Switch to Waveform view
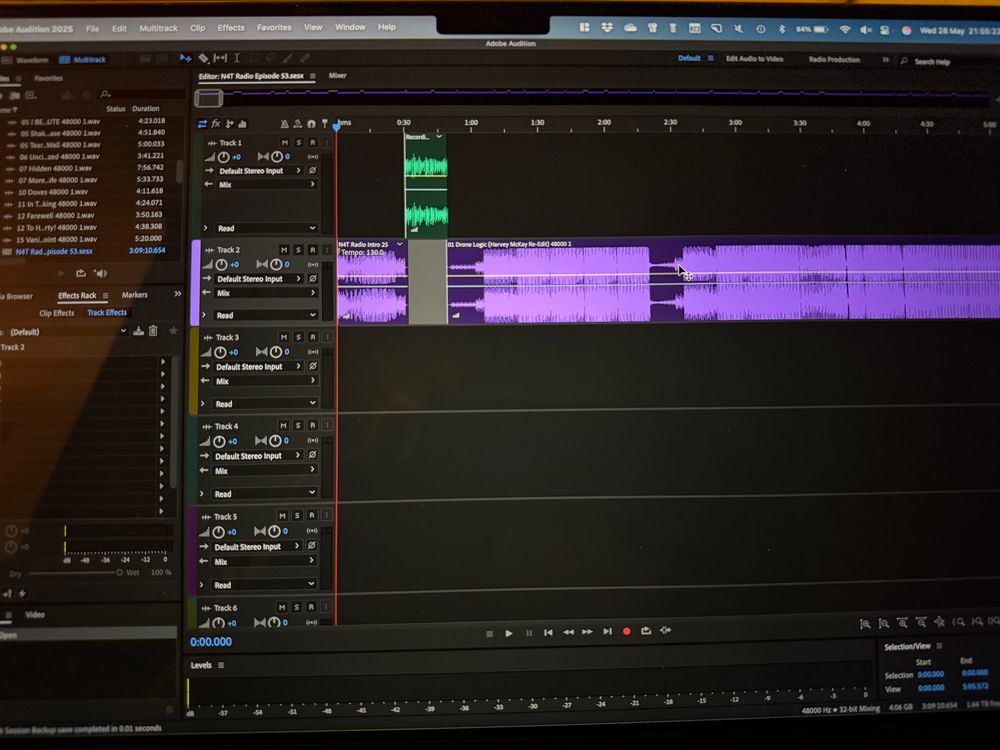 26,60
